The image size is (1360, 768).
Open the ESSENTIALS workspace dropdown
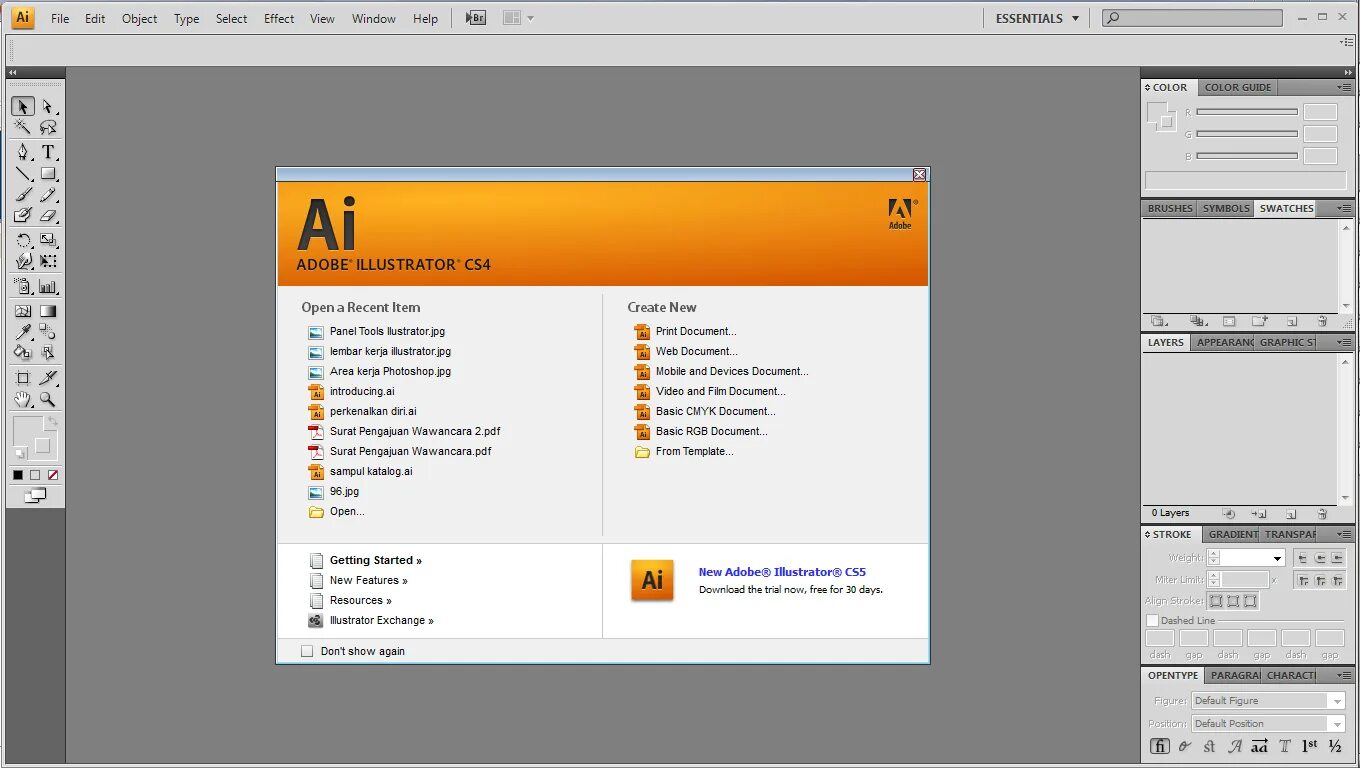(1037, 18)
